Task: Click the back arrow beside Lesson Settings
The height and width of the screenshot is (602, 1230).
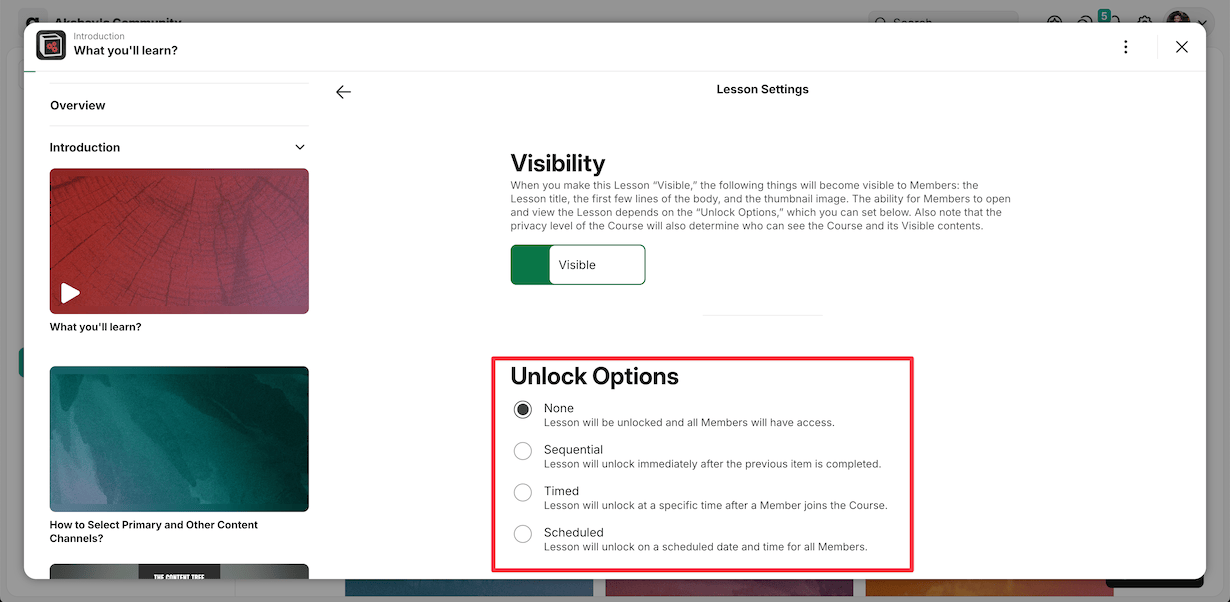Action: click(x=343, y=92)
